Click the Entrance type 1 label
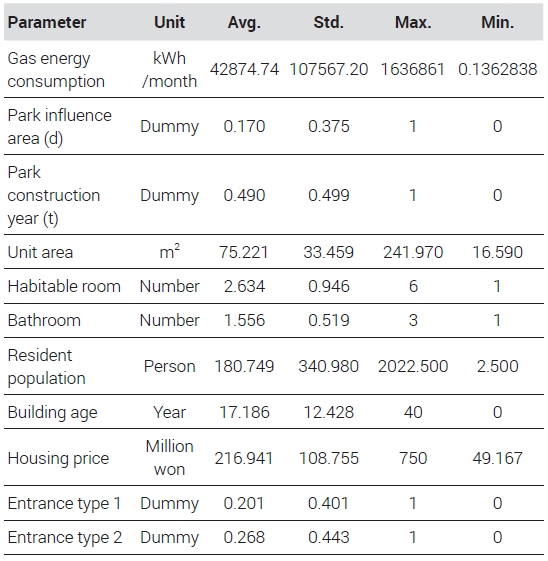548x561 pixels. [x=64, y=504]
